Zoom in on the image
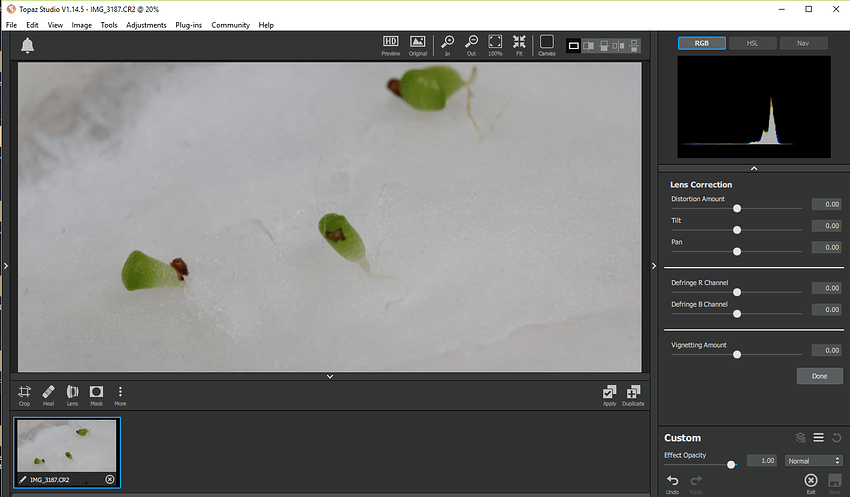Image resolution: width=850 pixels, height=497 pixels. point(447,44)
